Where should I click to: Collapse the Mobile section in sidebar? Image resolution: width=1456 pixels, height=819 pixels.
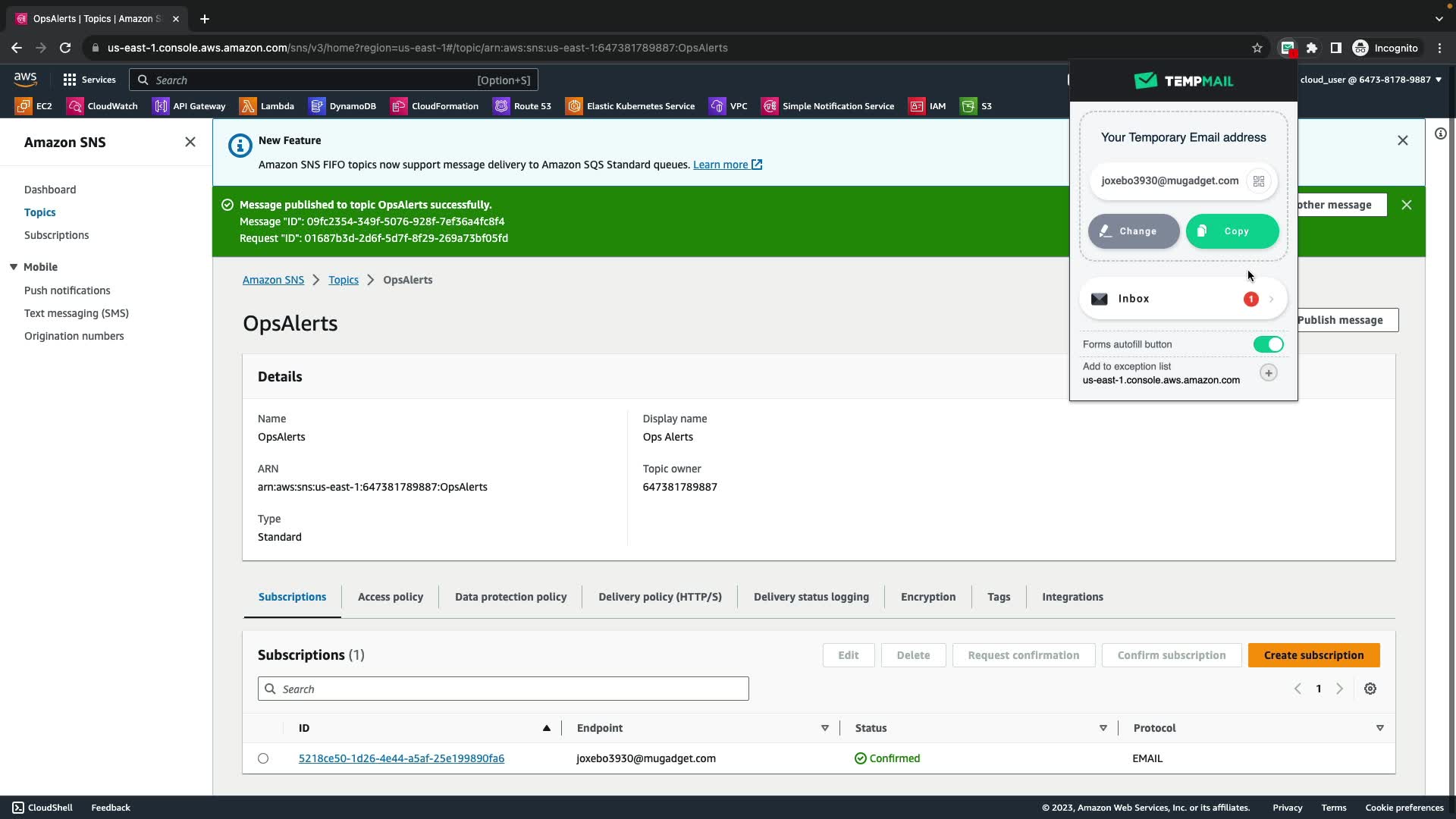(14, 267)
